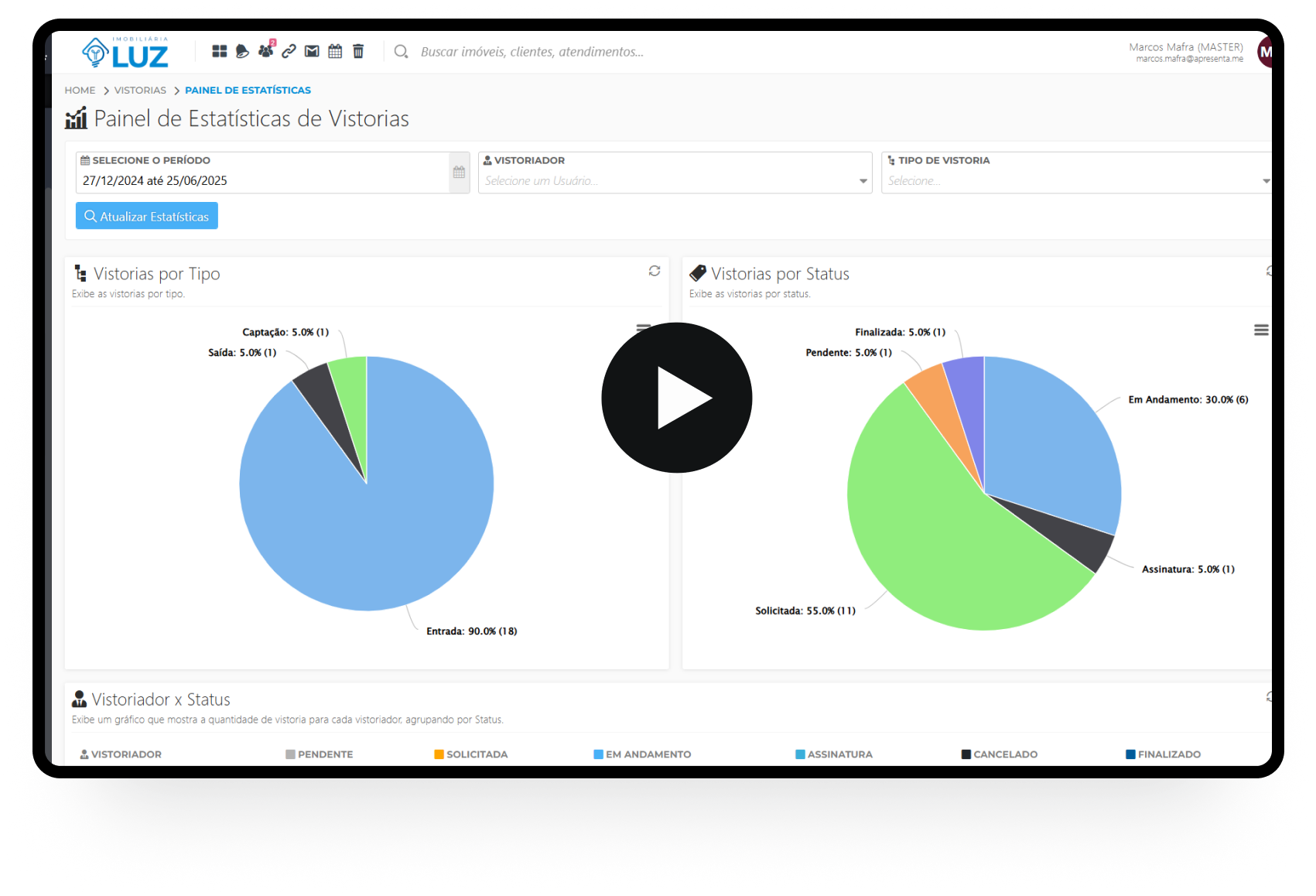Go to Home breadcrumb
Screen dimensions: 1316x896
[80, 91]
